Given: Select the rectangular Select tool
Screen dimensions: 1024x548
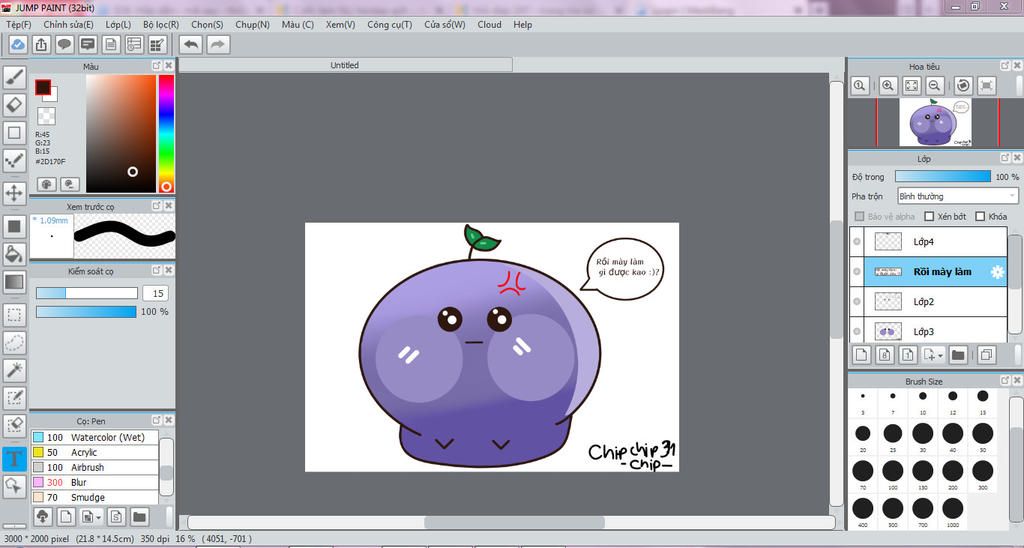Looking at the screenshot, I should coord(14,315).
